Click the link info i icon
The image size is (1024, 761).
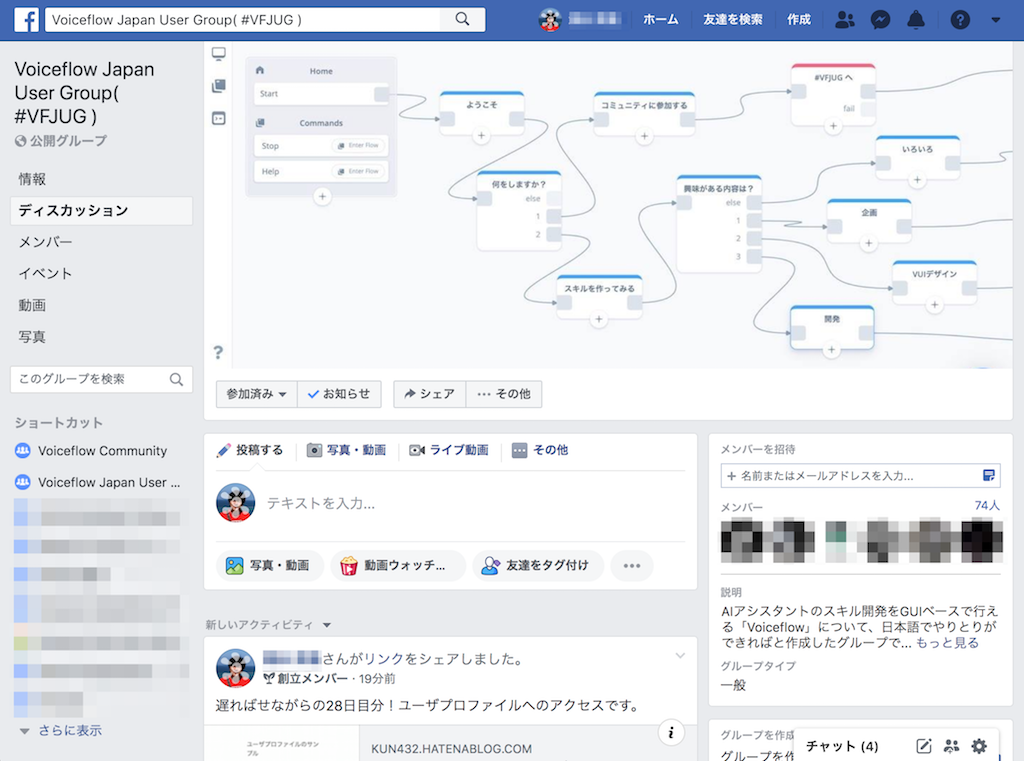pos(671,733)
